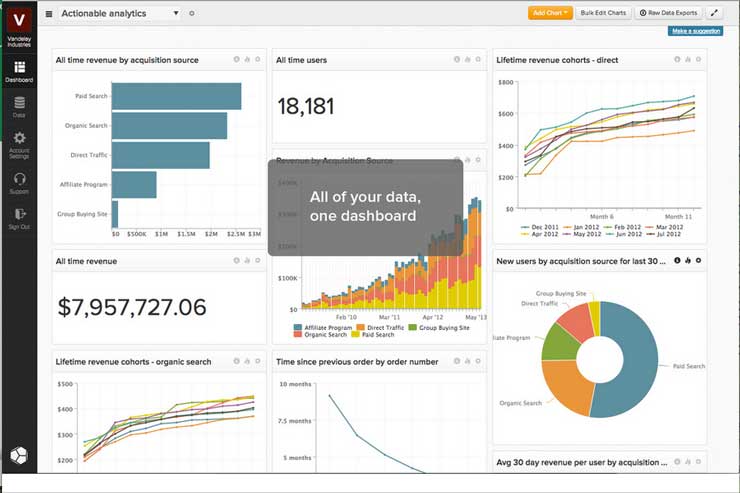Click the 'Time since previous order by order number' title
Viewport: 740px width, 493px height.
(357, 362)
